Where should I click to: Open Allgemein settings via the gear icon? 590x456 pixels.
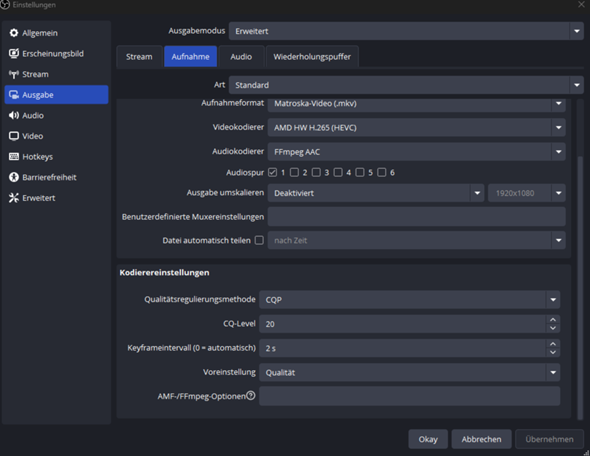tap(14, 33)
